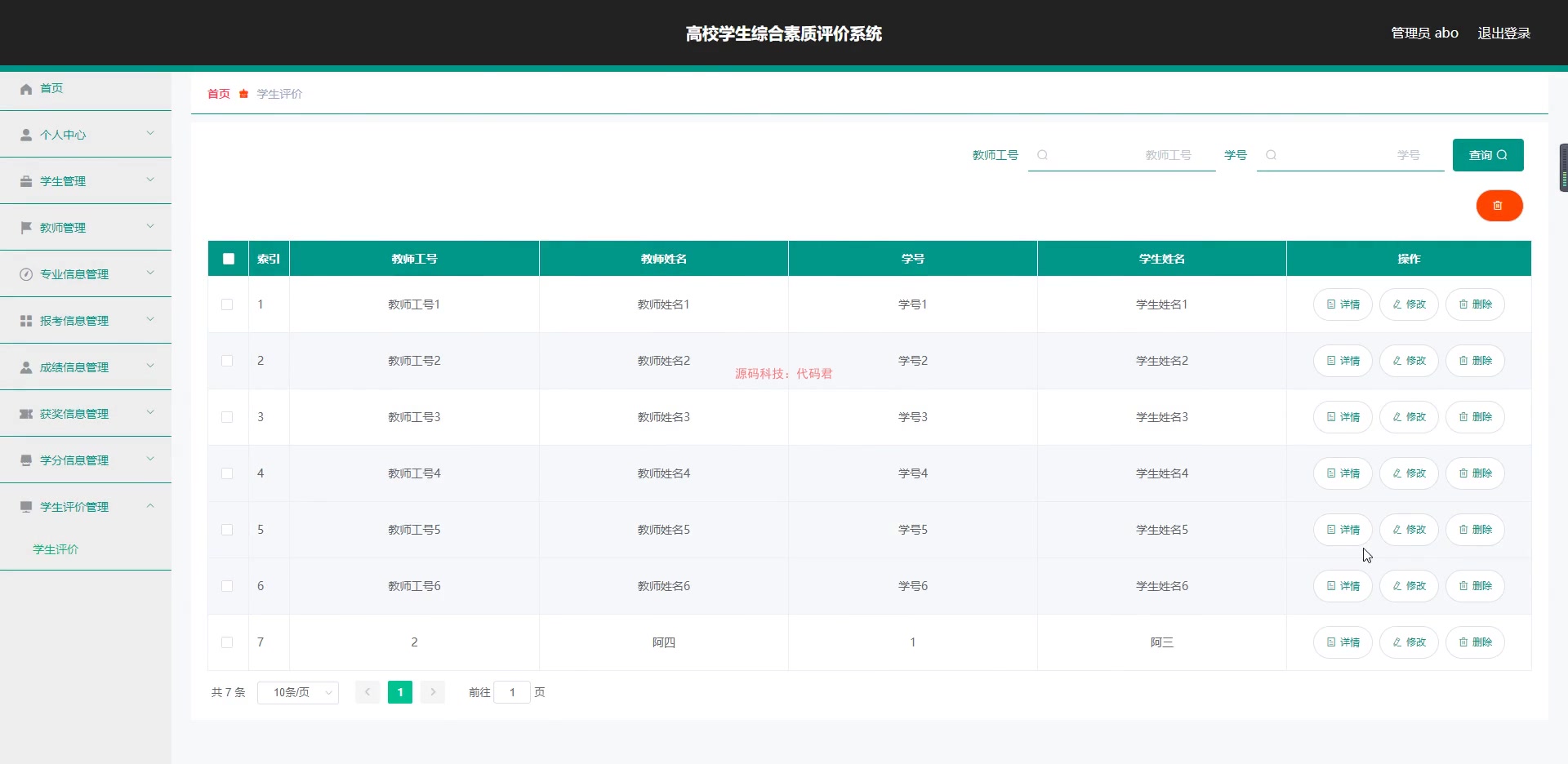Collapse the 学生评价管理 section

point(150,506)
